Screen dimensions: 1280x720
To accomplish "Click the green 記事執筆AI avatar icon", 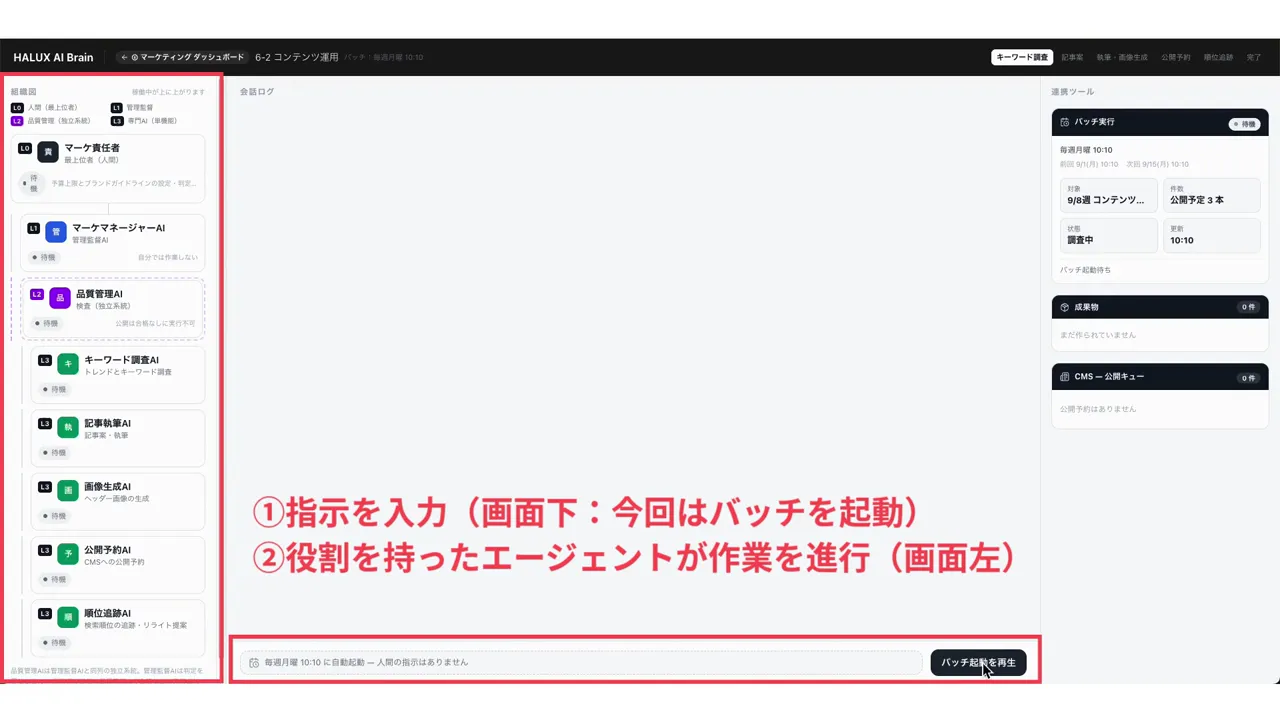I will [x=68, y=427].
